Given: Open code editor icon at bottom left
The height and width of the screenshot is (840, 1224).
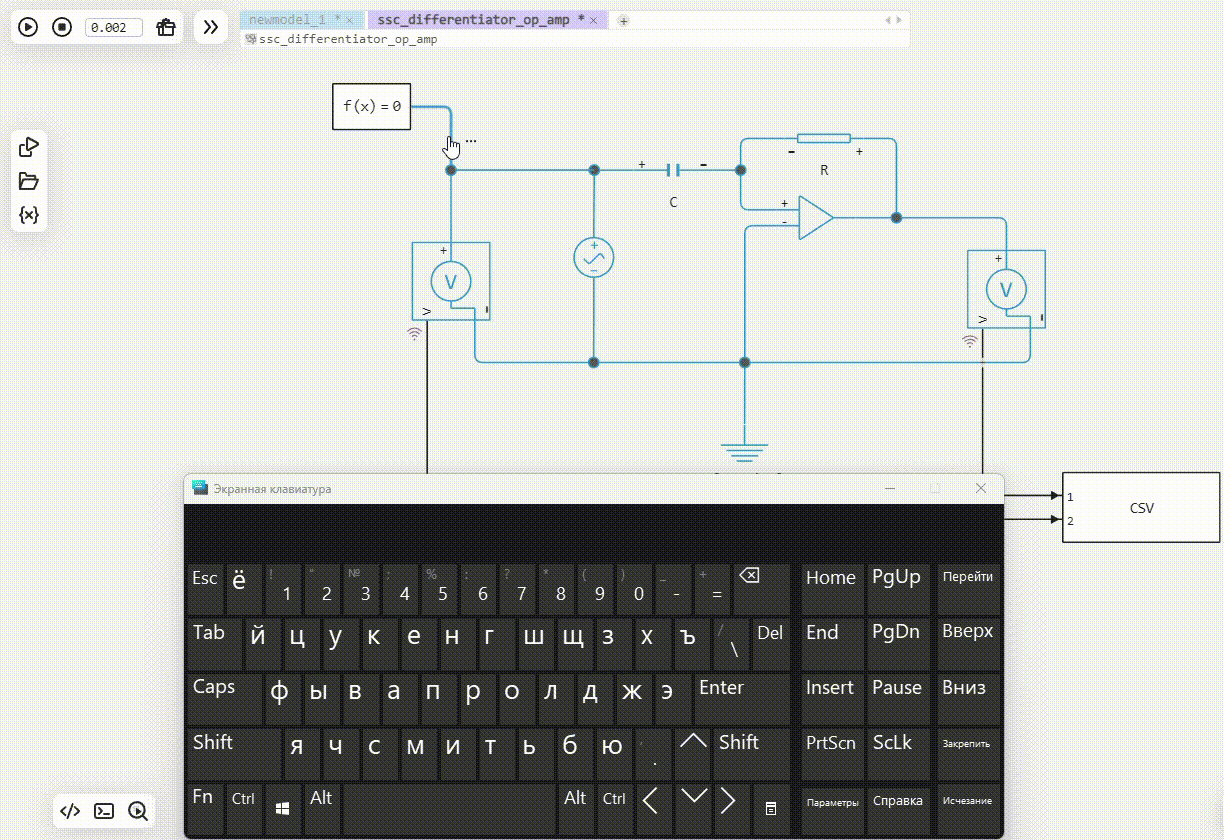Looking at the screenshot, I should (x=70, y=811).
